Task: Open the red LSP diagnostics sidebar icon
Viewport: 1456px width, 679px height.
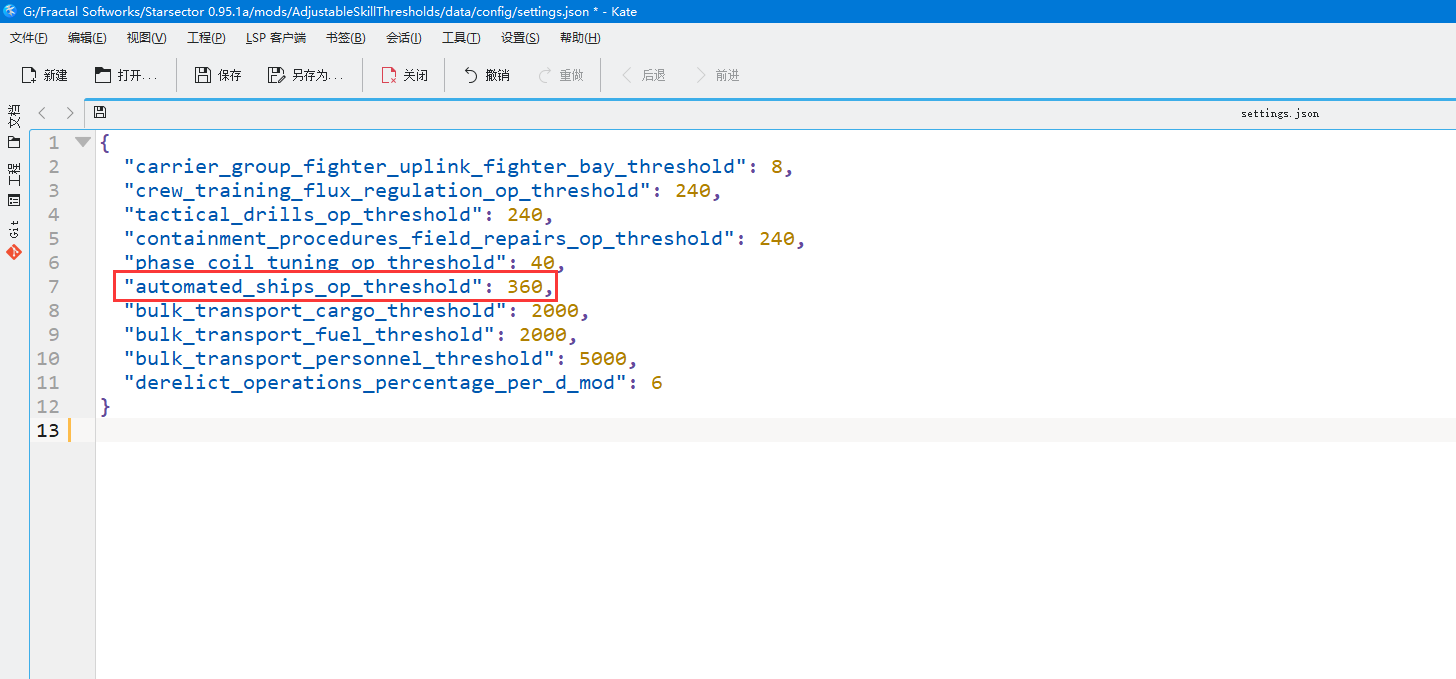Action: pyautogui.click(x=14, y=252)
